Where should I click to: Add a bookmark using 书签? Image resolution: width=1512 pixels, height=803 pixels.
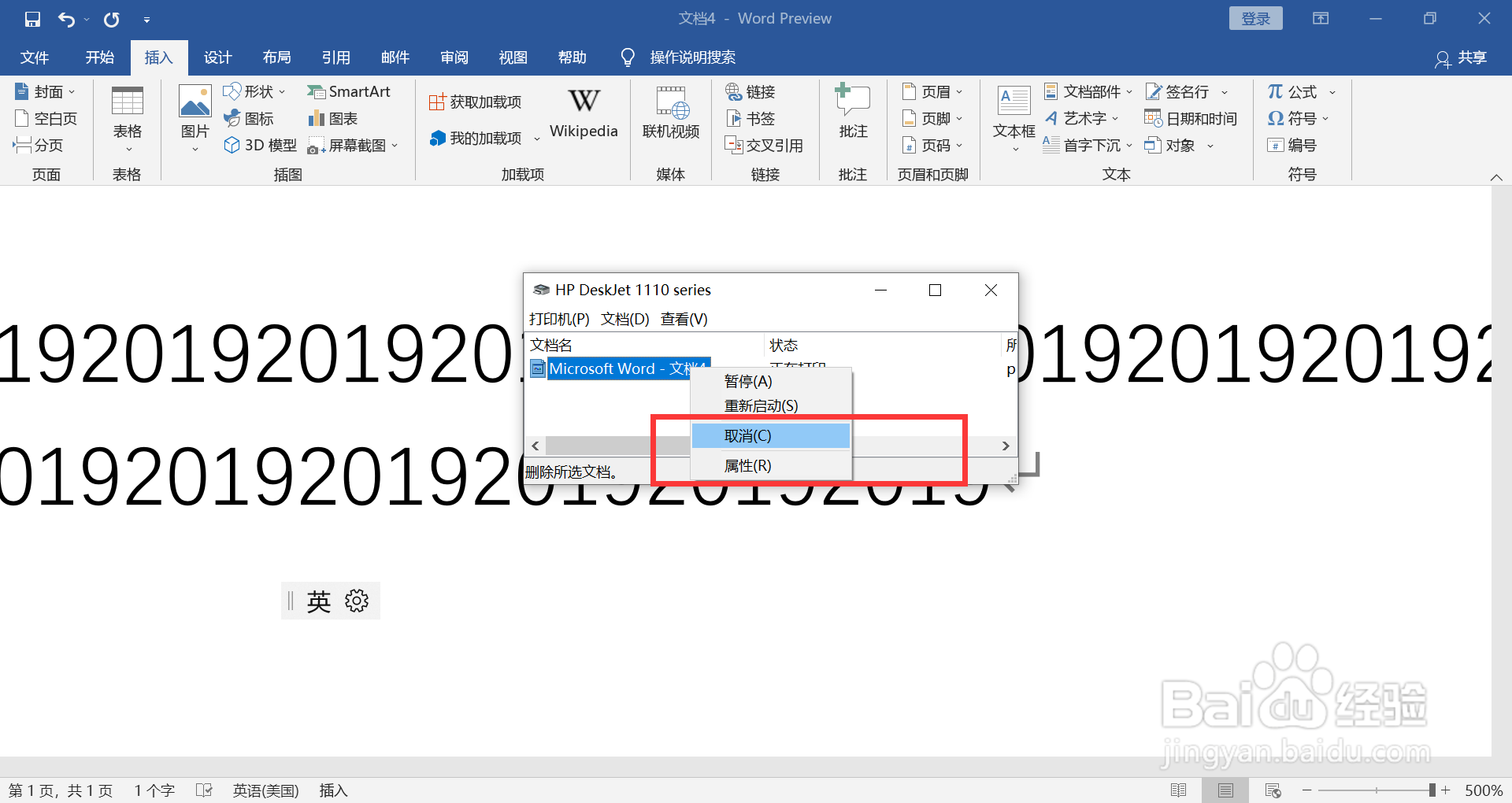751,118
